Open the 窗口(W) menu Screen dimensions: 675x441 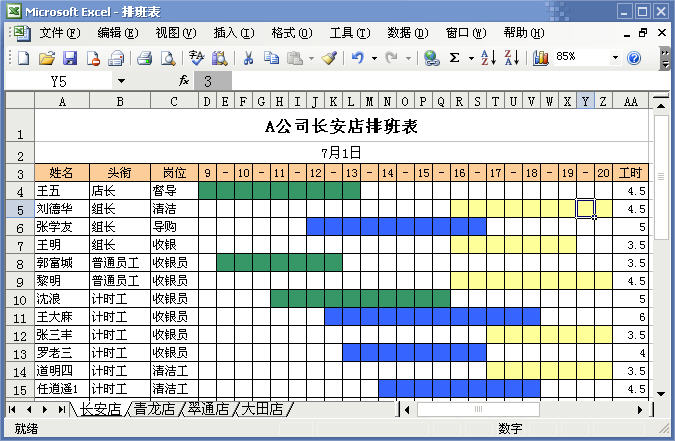[466, 33]
